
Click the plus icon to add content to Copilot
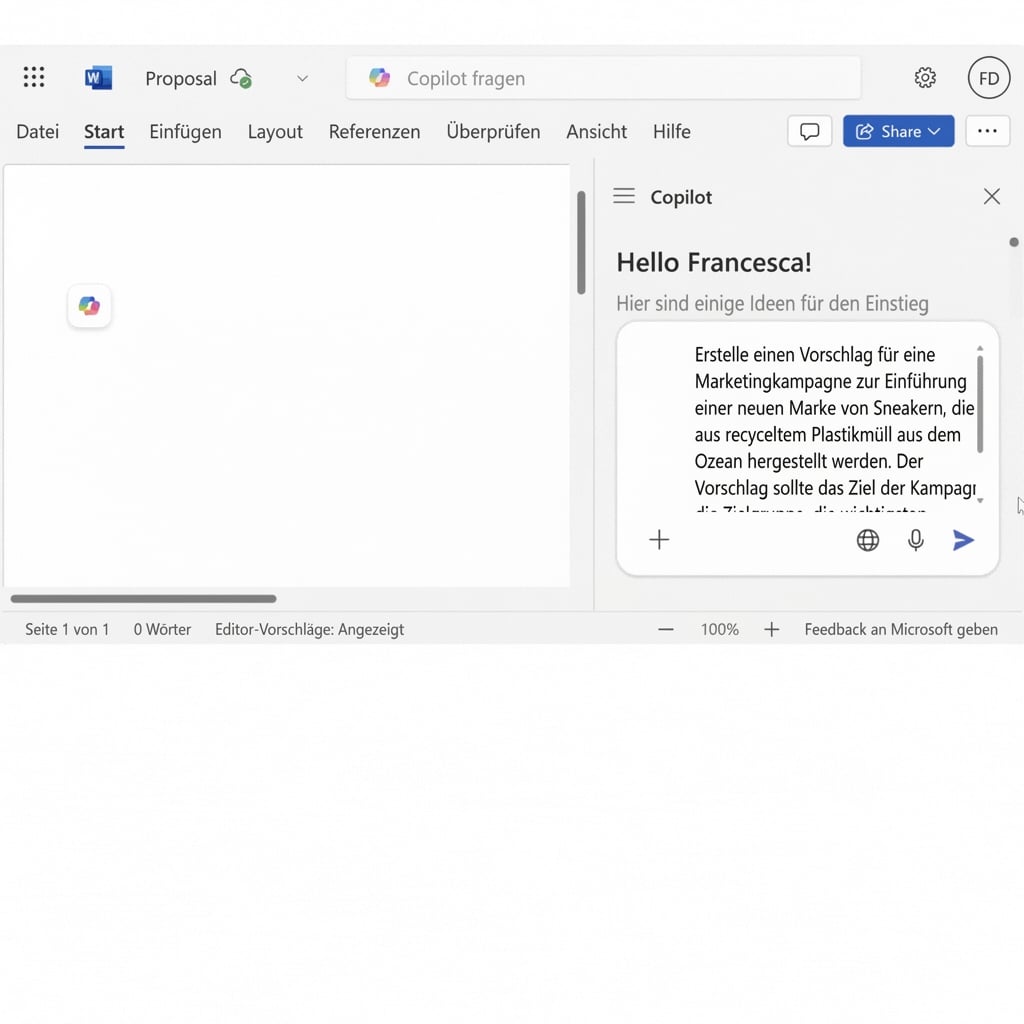click(x=659, y=540)
